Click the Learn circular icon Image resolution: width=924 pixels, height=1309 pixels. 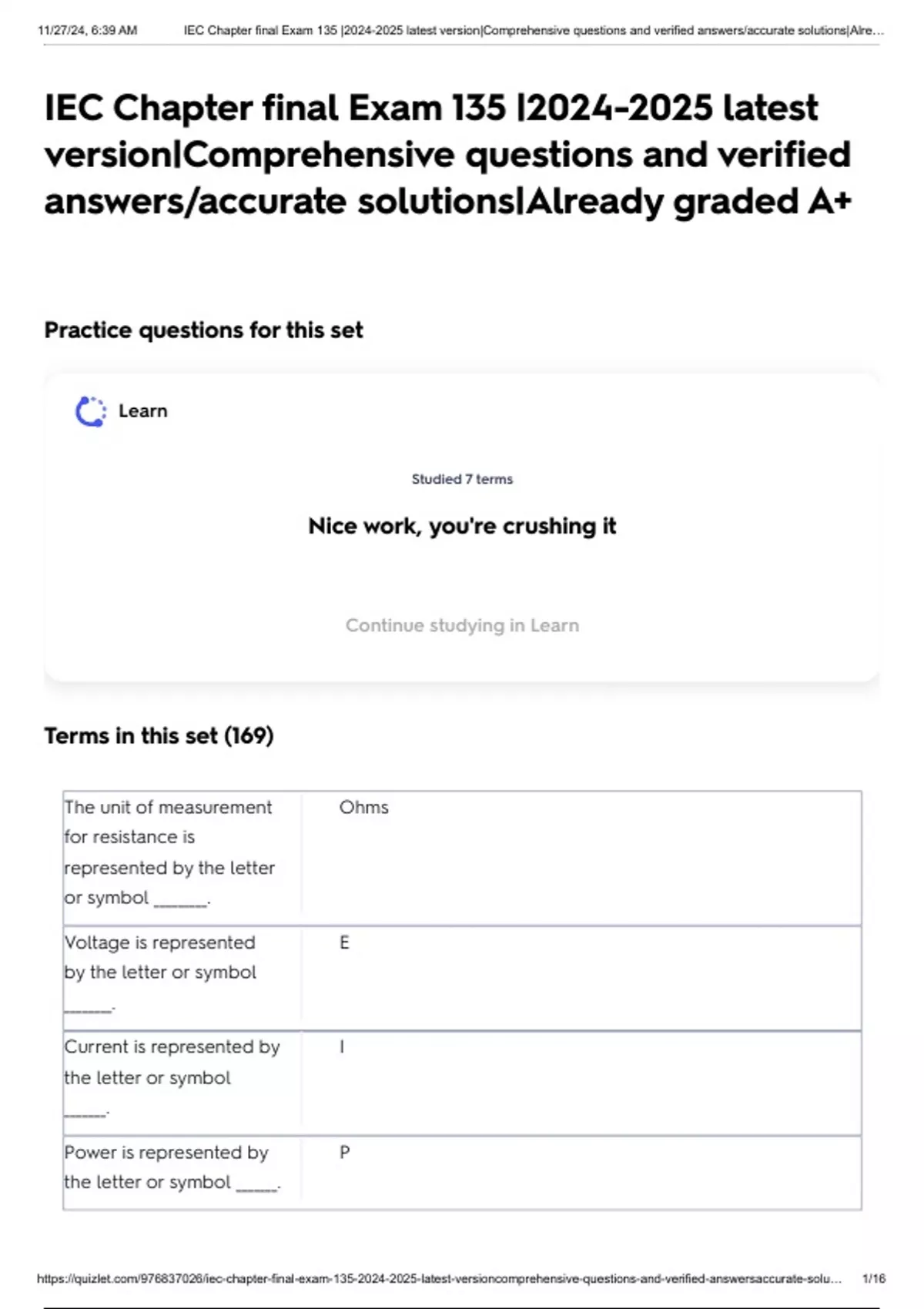tap(91, 412)
